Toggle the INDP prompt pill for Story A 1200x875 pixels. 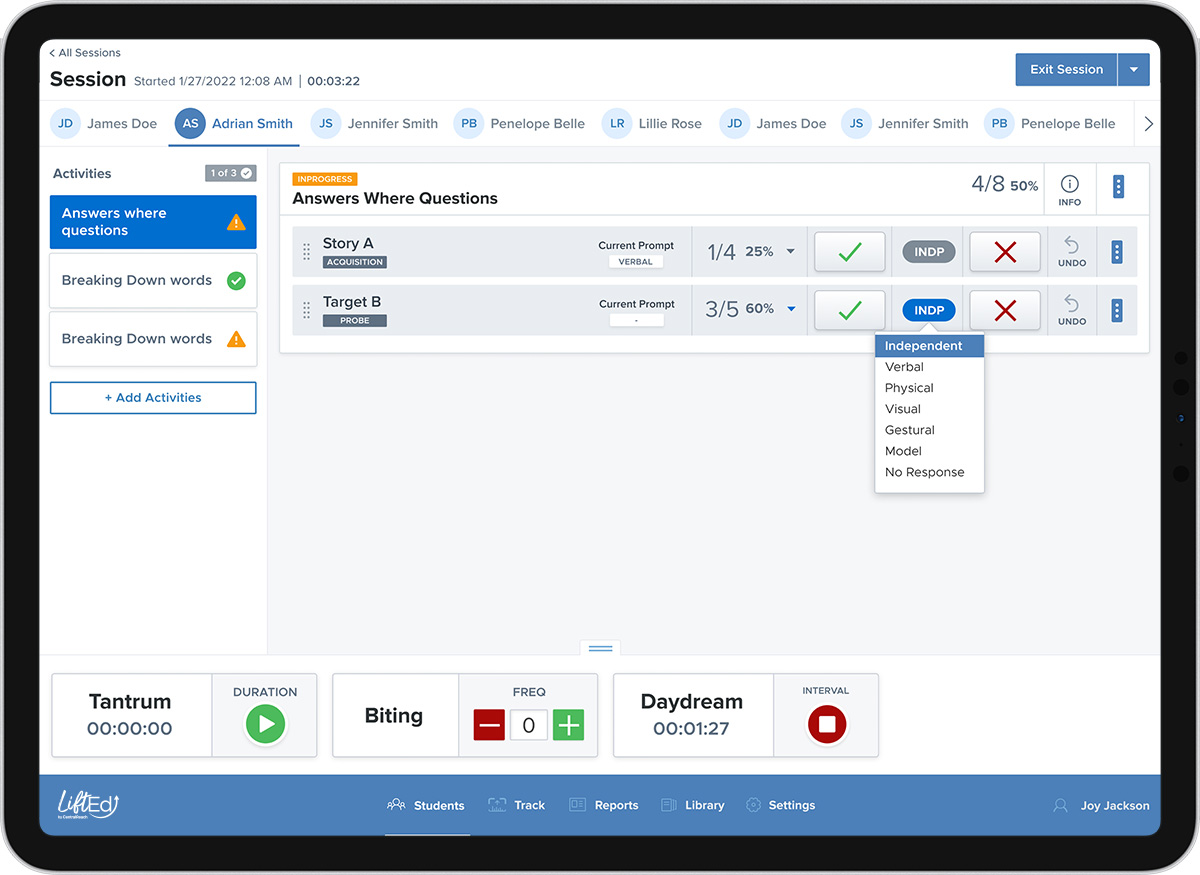click(929, 252)
